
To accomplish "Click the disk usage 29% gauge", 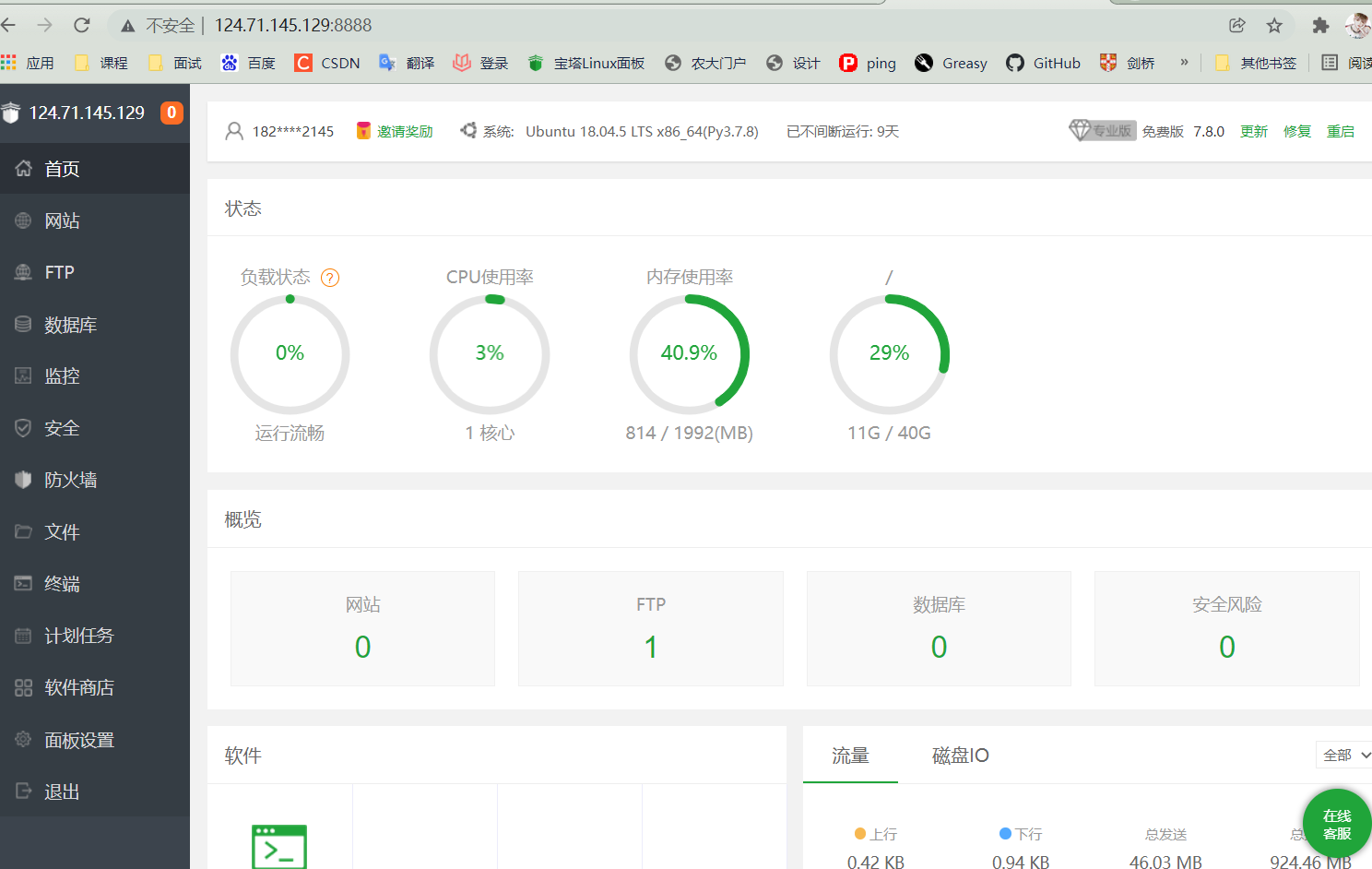I will 890,354.
